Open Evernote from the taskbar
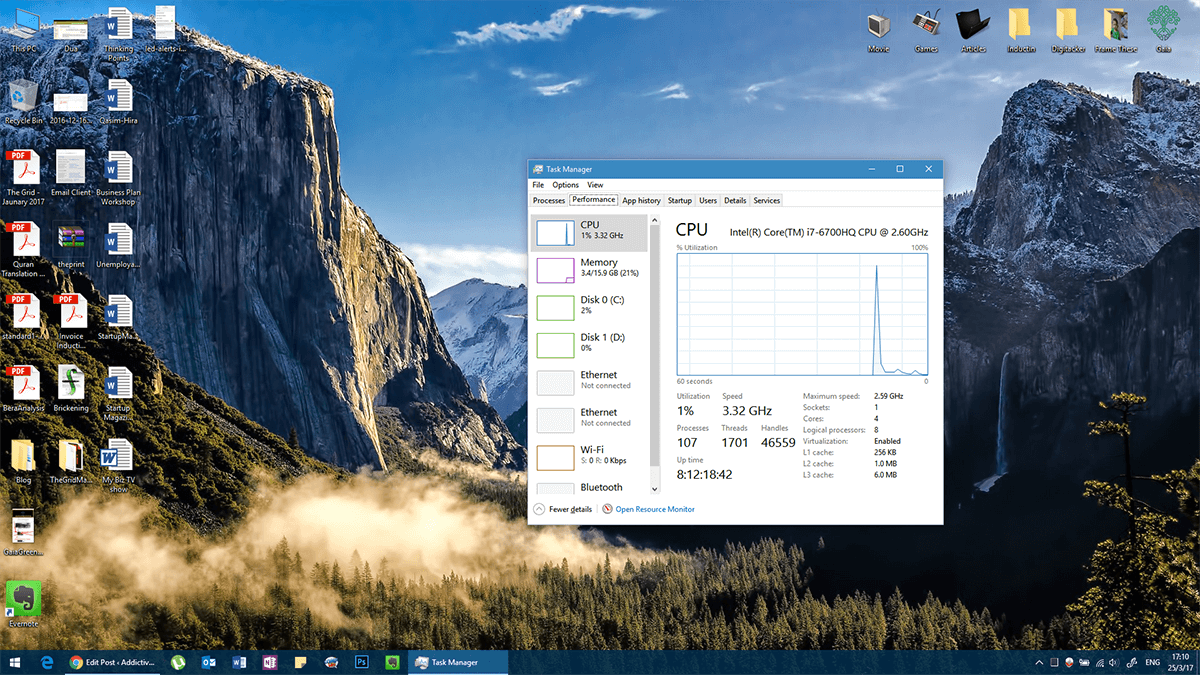The height and width of the screenshot is (675, 1200). [x=393, y=662]
